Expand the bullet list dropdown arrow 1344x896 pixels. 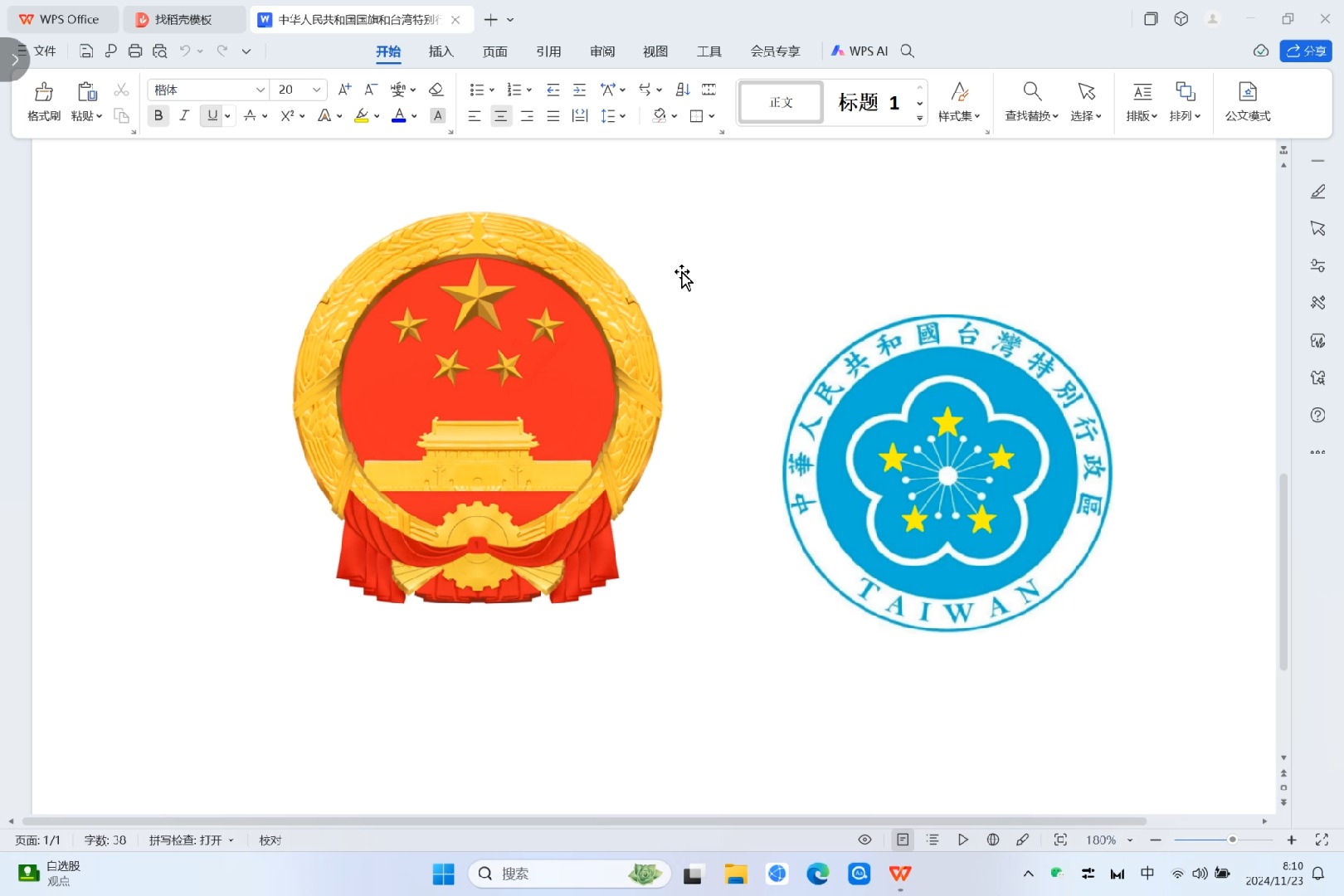492,90
